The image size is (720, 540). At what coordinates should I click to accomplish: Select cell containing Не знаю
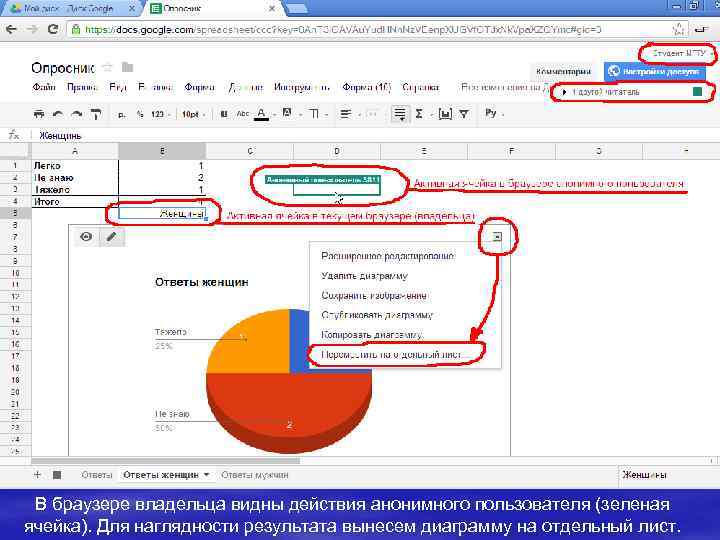[x=75, y=178]
